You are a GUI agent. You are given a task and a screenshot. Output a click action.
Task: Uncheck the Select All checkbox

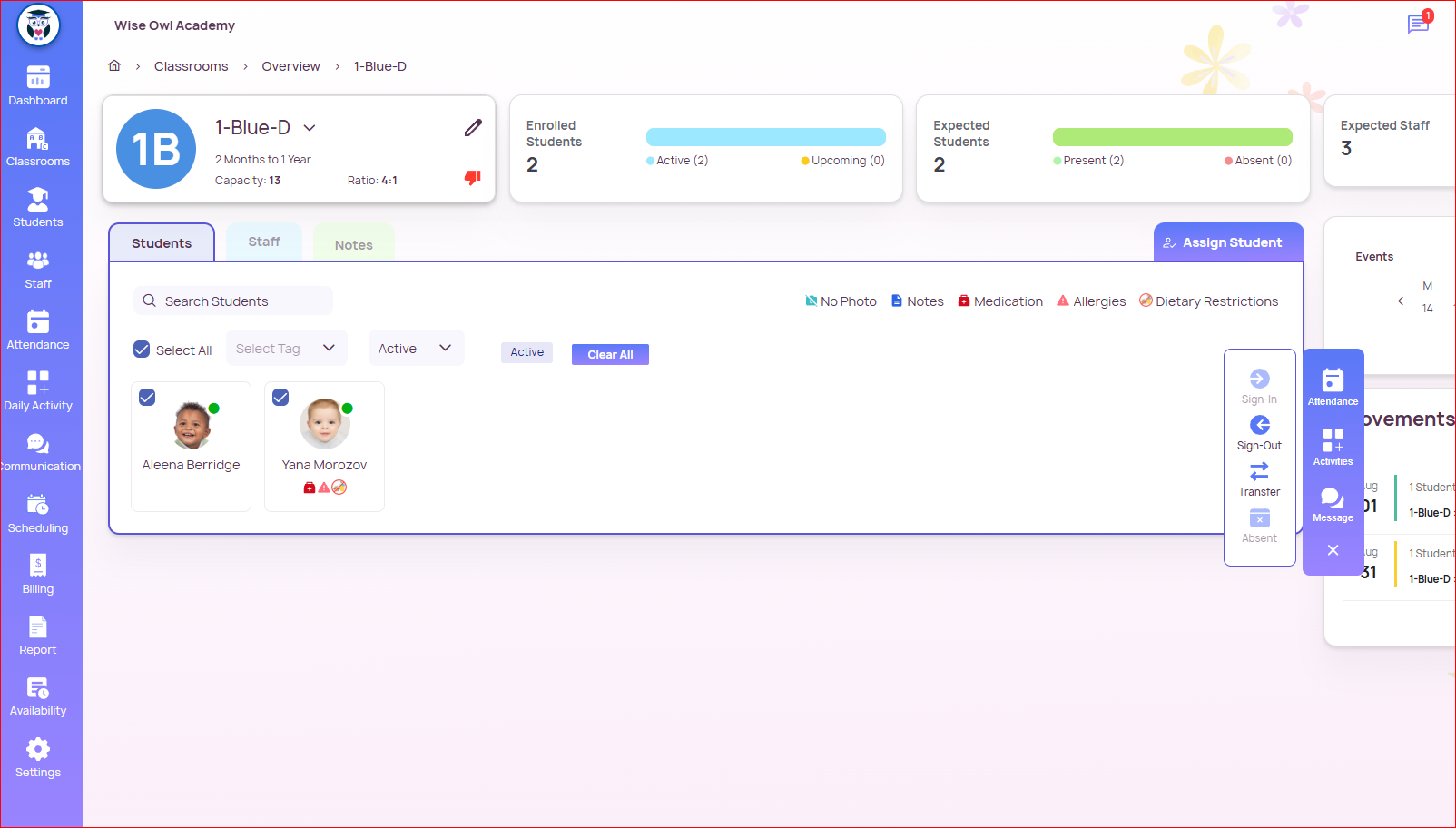(x=142, y=350)
